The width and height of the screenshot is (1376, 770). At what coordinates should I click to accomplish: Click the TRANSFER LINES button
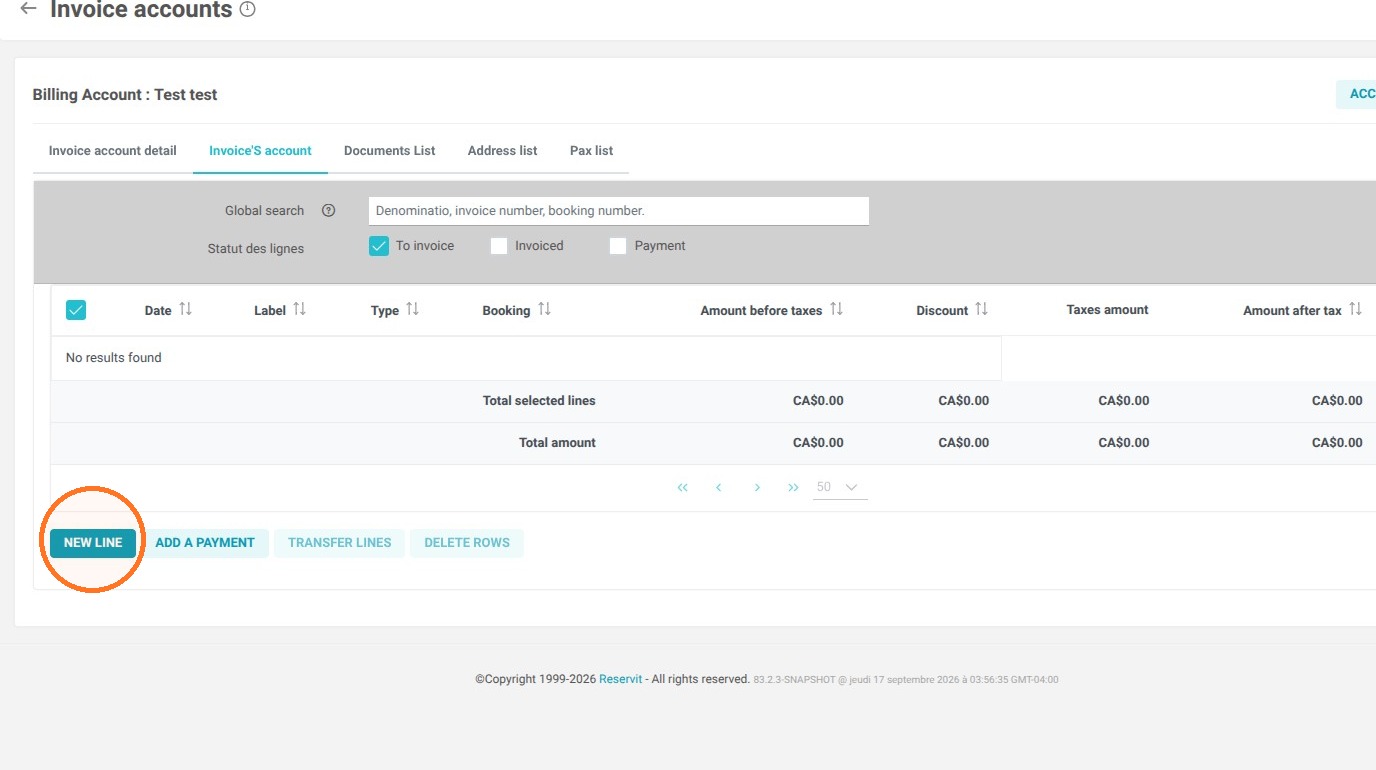point(340,543)
